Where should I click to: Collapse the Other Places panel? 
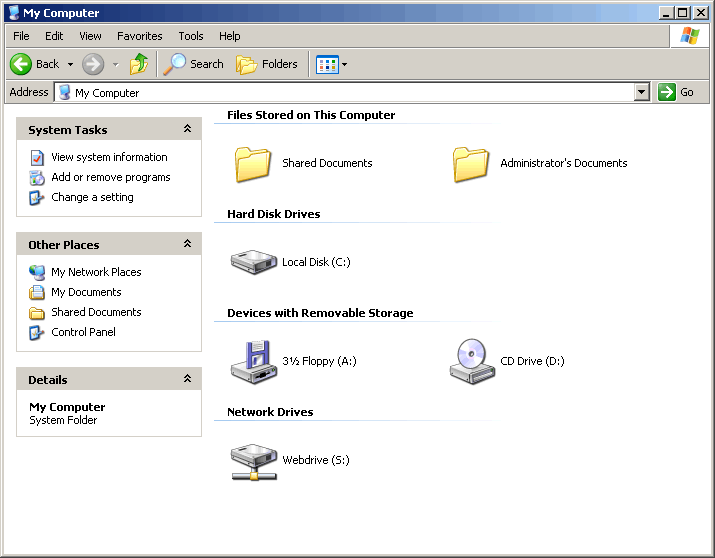pyautogui.click(x=187, y=244)
